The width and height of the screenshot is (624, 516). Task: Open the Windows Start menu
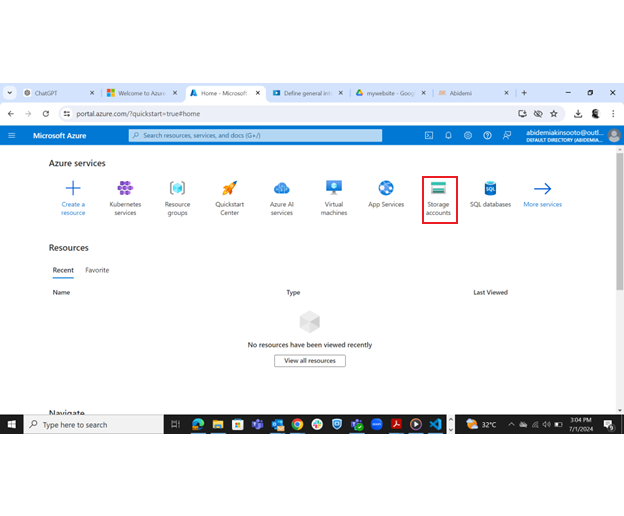point(12,424)
